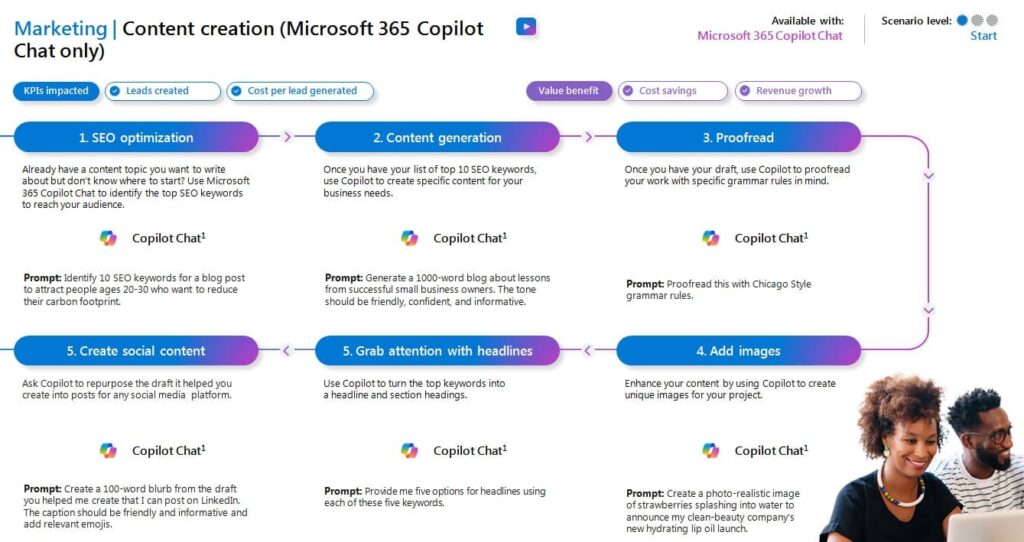1024x542 pixels.
Task: Select the Value benefit tab
Action: [x=568, y=91]
